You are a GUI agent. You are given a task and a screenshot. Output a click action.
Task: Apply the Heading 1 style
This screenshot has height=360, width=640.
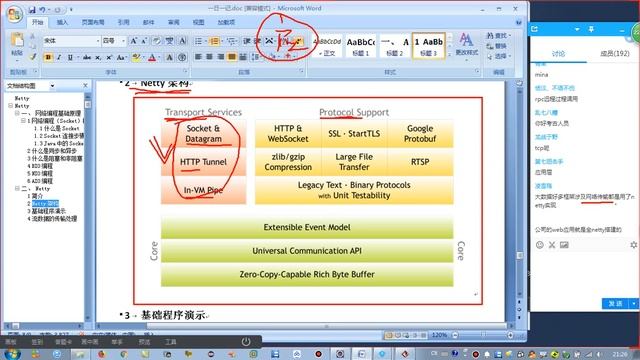(361, 46)
